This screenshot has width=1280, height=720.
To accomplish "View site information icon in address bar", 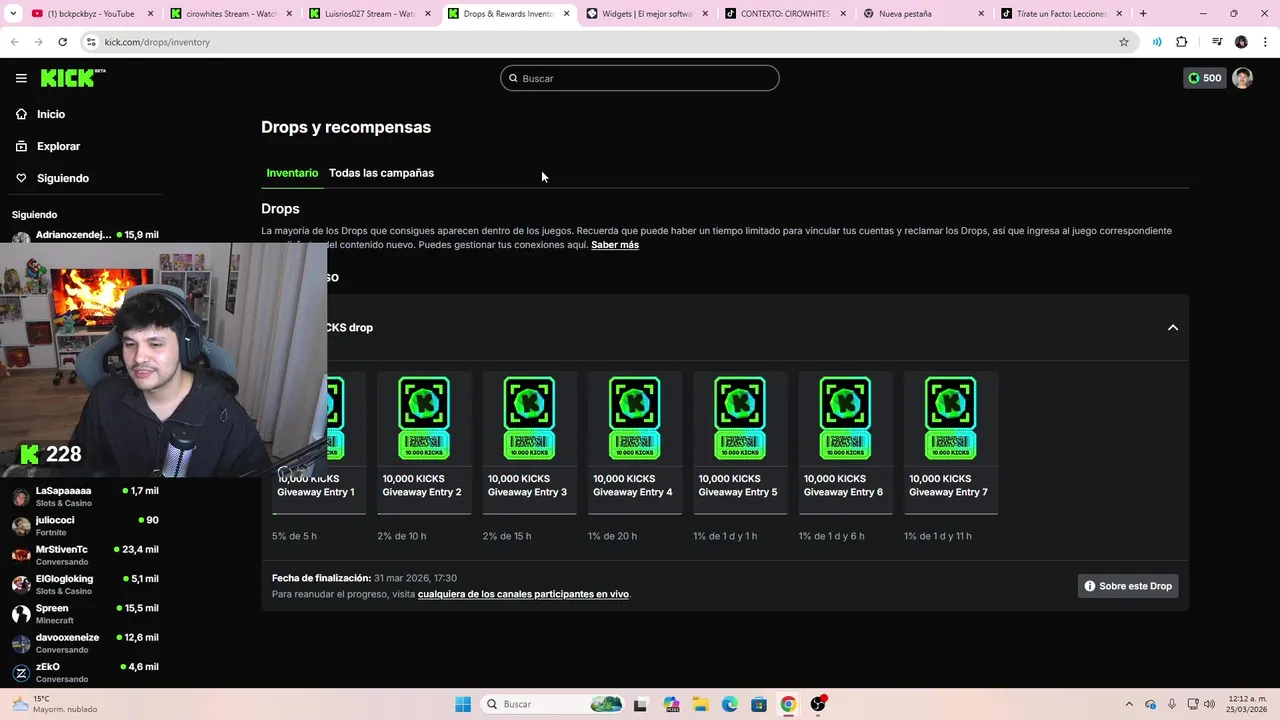I will point(91,42).
